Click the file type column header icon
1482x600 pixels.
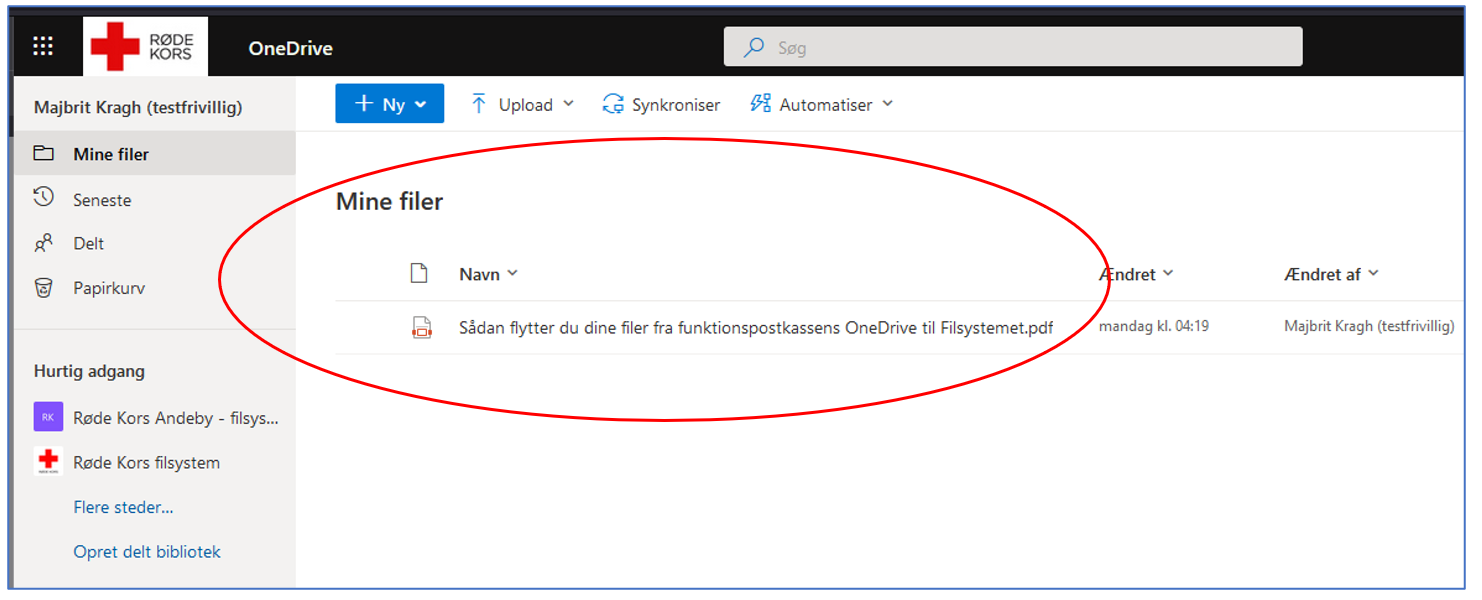420,273
